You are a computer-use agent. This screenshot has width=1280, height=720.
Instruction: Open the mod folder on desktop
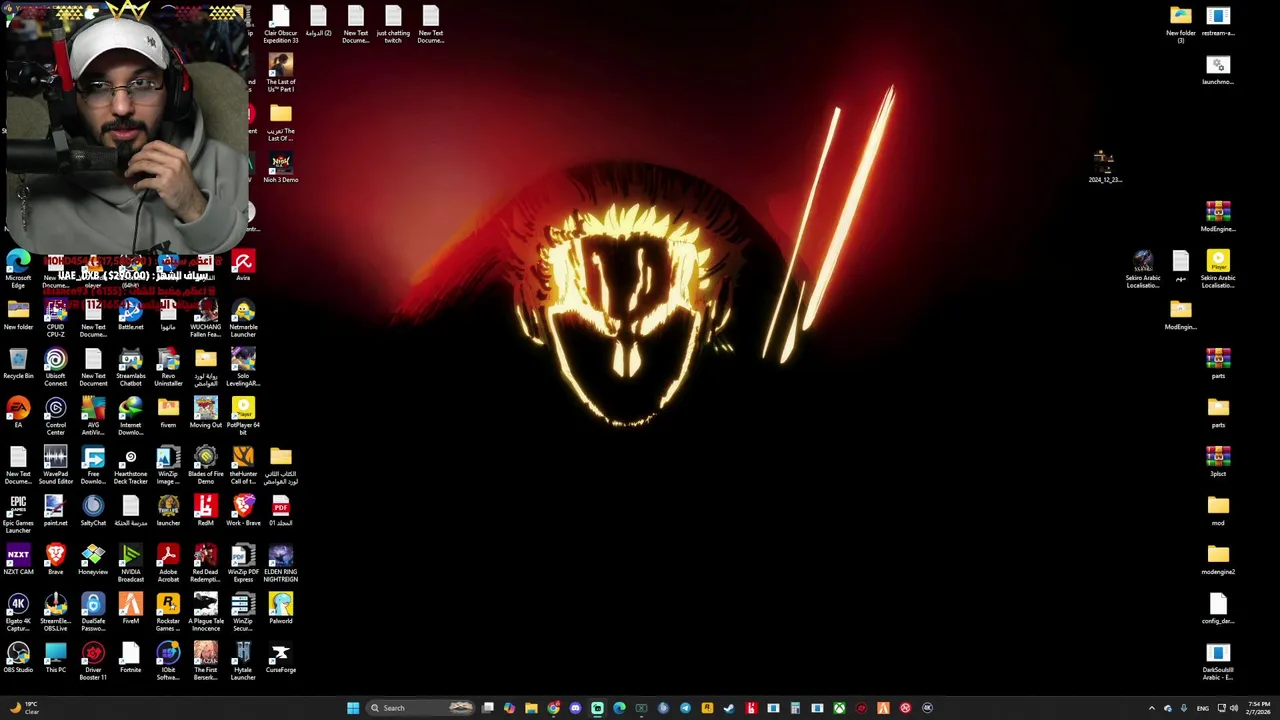tap(1218, 512)
